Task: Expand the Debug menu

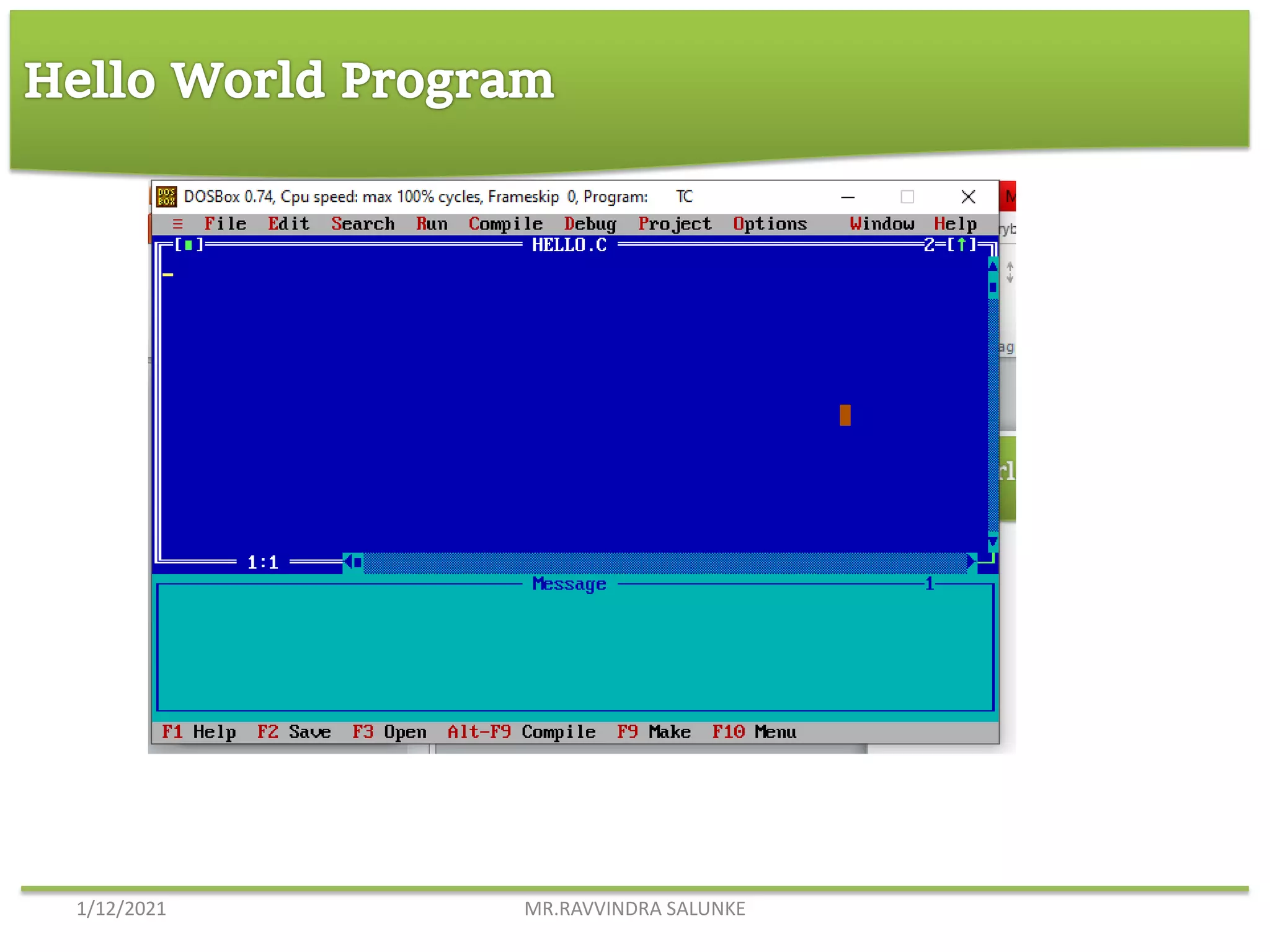Action: pos(590,224)
